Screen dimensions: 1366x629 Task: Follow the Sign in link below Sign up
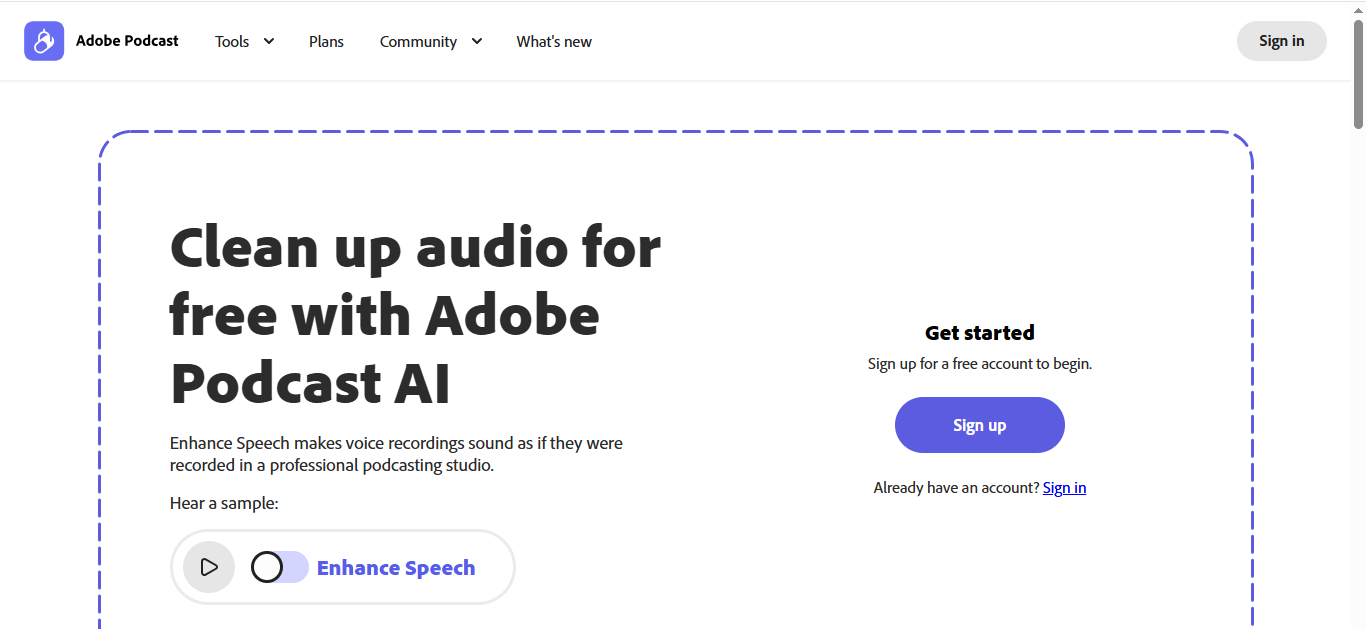tap(1064, 488)
